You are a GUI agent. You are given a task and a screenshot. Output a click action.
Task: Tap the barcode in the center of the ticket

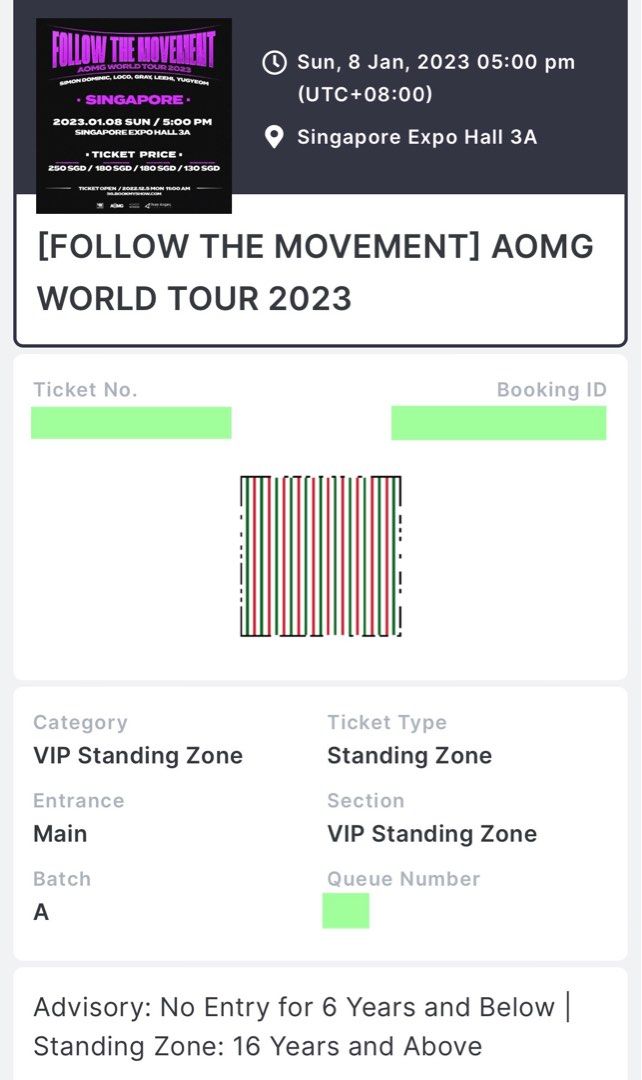point(320,553)
